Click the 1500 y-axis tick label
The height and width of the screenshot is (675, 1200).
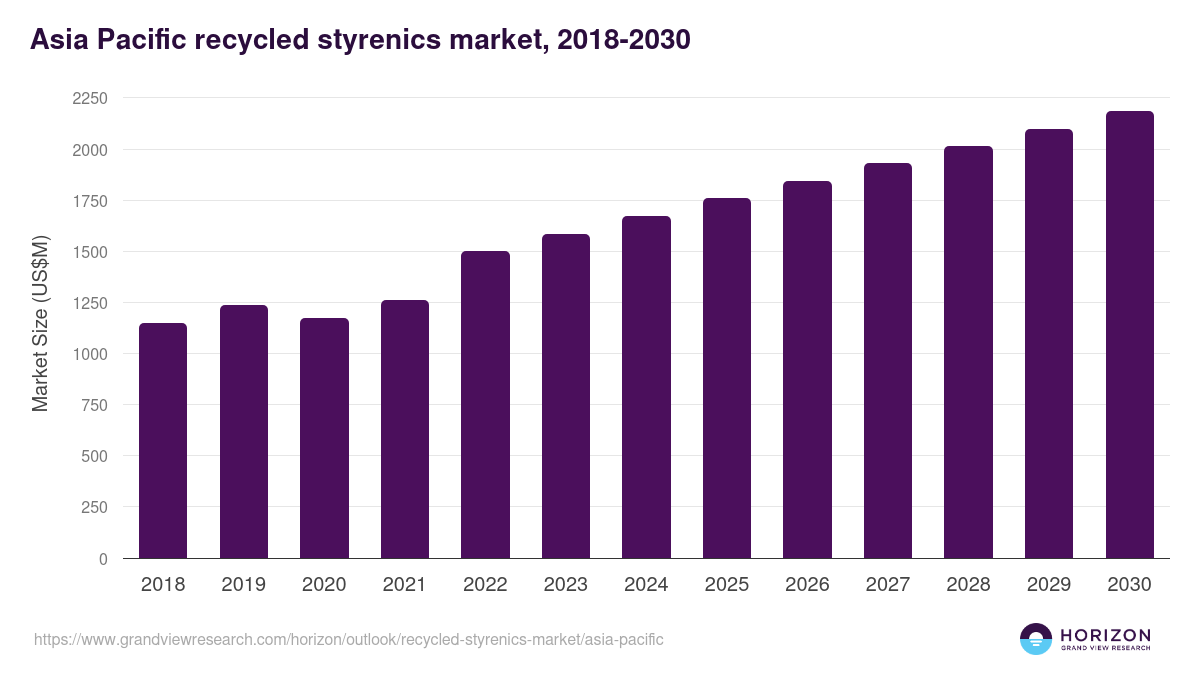tap(90, 252)
